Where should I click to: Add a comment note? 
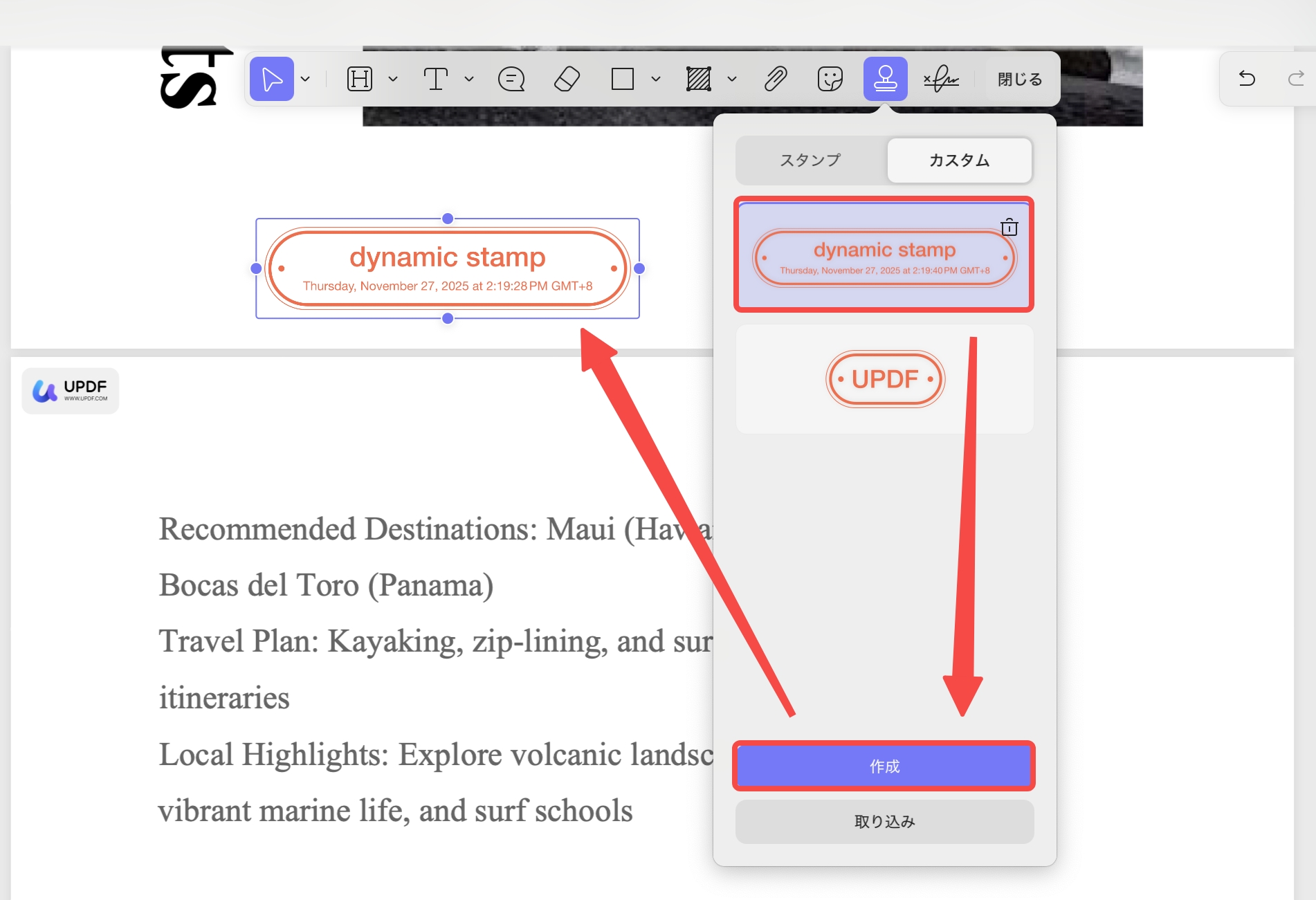point(511,79)
